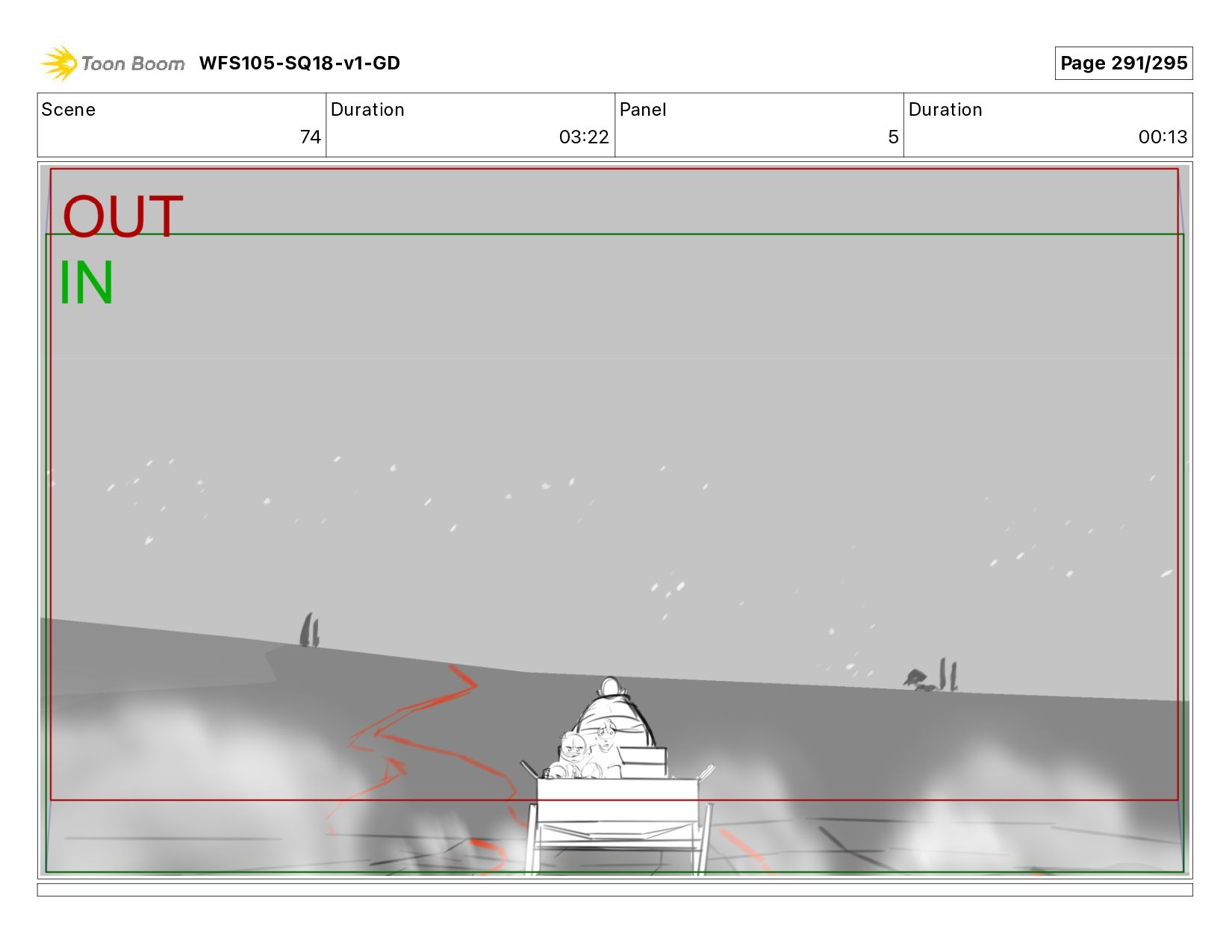Click the 'Scene' header label
This screenshot has height=952, width=1232.
[x=69, y=110]
